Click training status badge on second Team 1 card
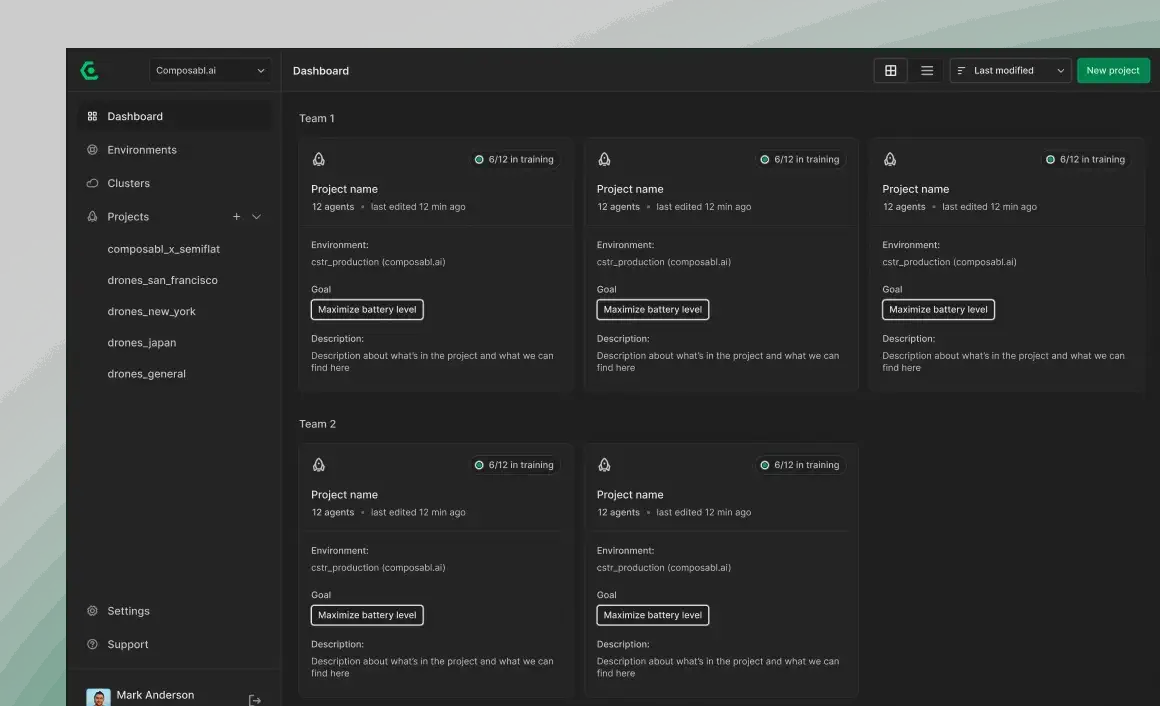Screen dimensions: 1160x706 (x=800, y=159)
